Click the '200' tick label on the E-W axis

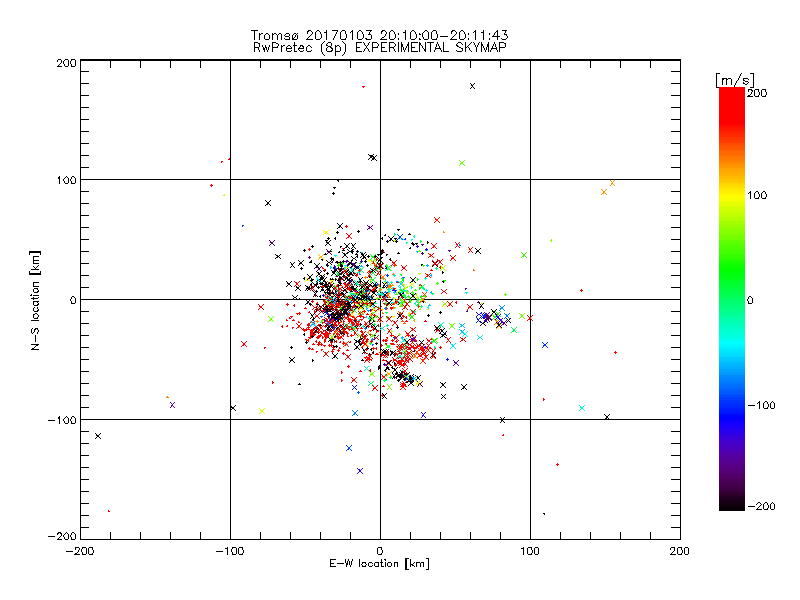point(680,551)
